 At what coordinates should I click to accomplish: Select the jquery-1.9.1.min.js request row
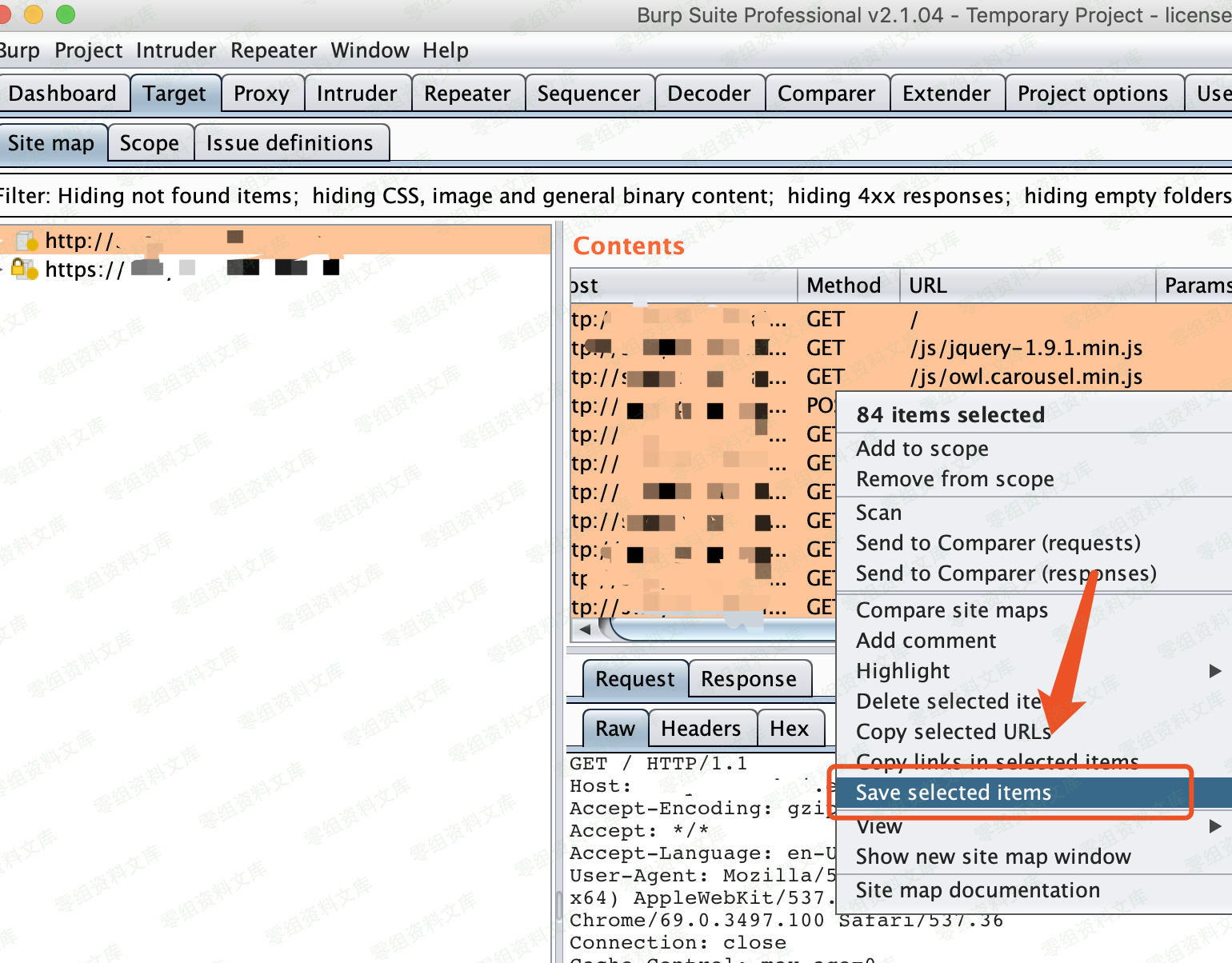tap(1026, 348)
